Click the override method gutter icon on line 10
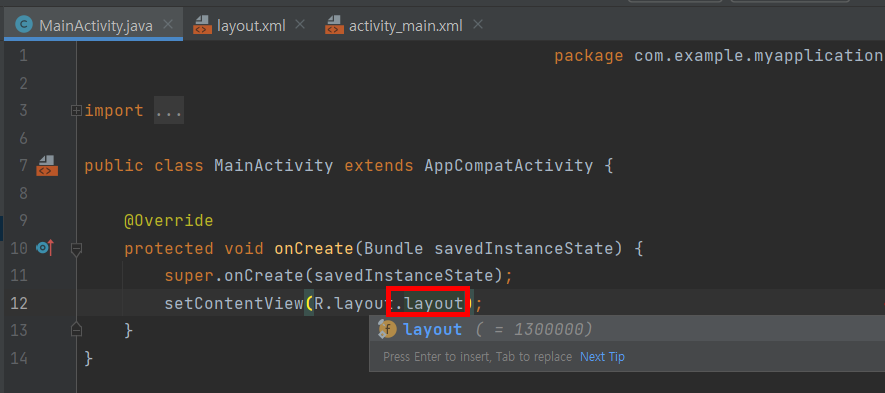 (45, 247)
